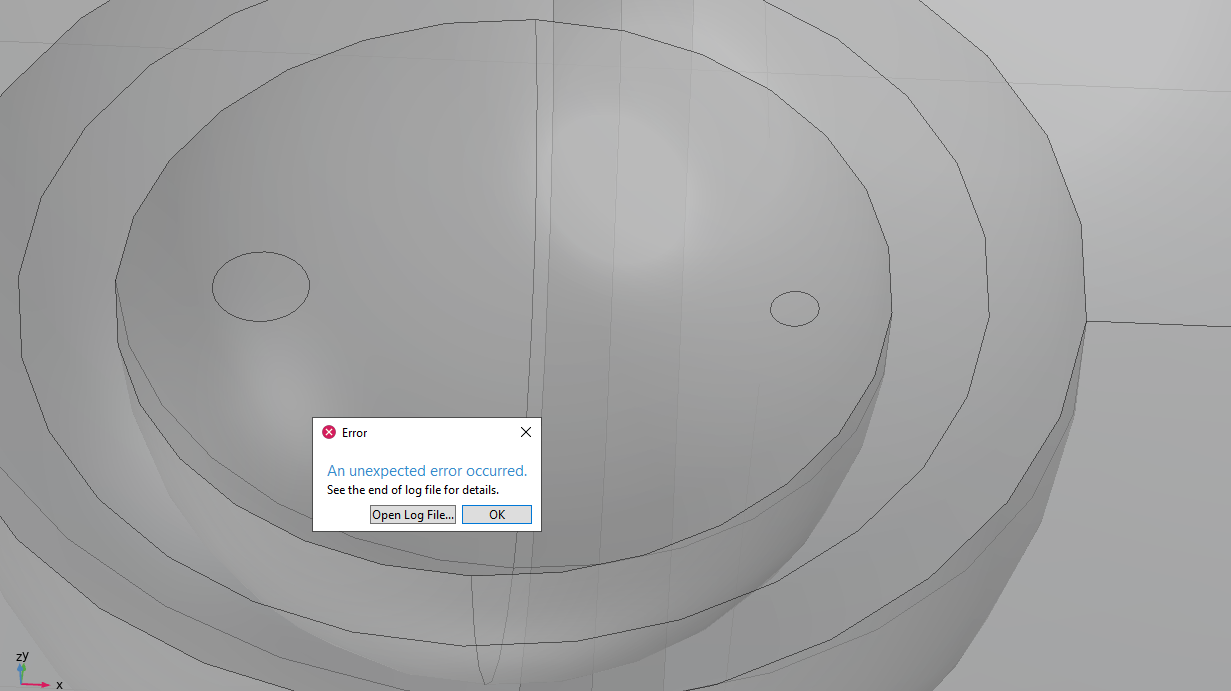Click the zy label on axis triad
The height and width of the screenshot is (691, 1231).
pos(22,656)
